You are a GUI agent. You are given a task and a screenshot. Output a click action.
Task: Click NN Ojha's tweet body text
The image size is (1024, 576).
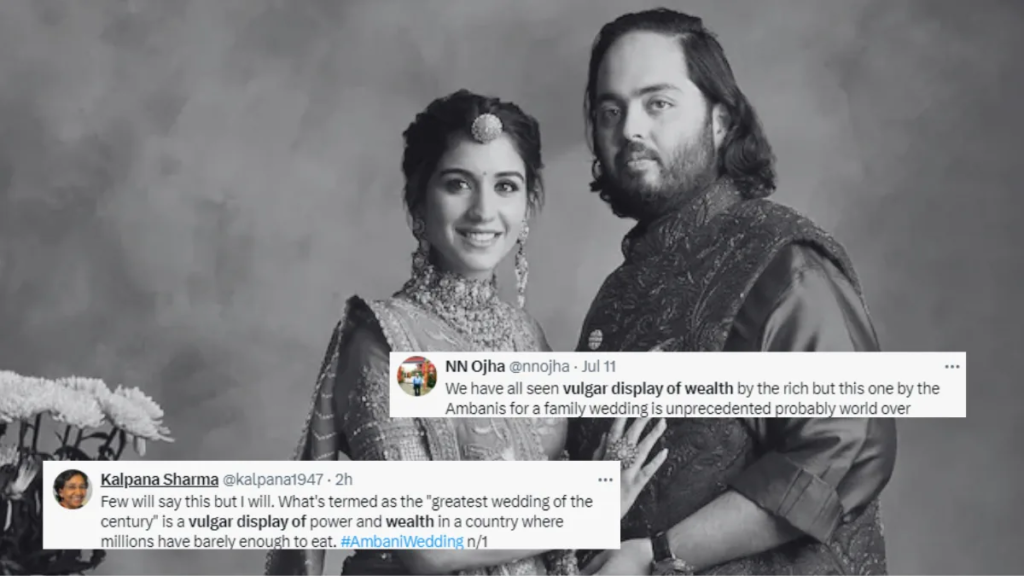tap(692, 398)
